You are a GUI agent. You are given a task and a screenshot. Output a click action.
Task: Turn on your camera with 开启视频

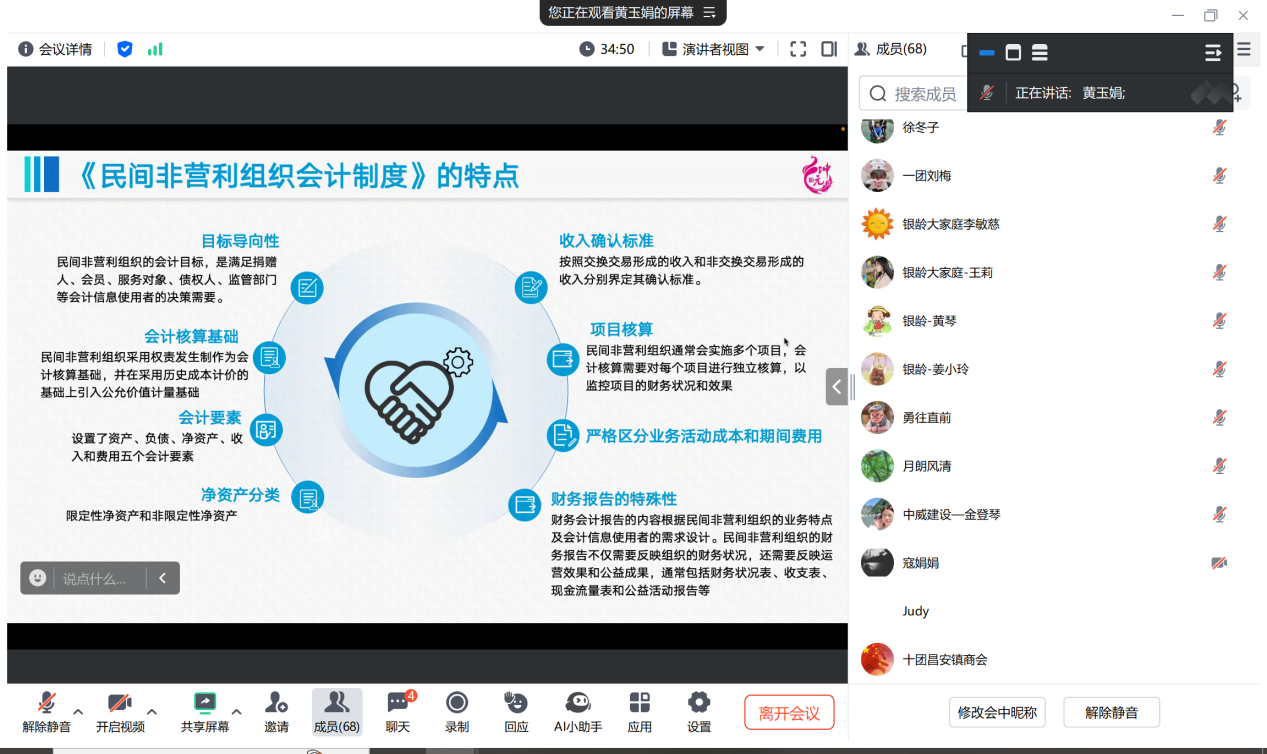119,711
